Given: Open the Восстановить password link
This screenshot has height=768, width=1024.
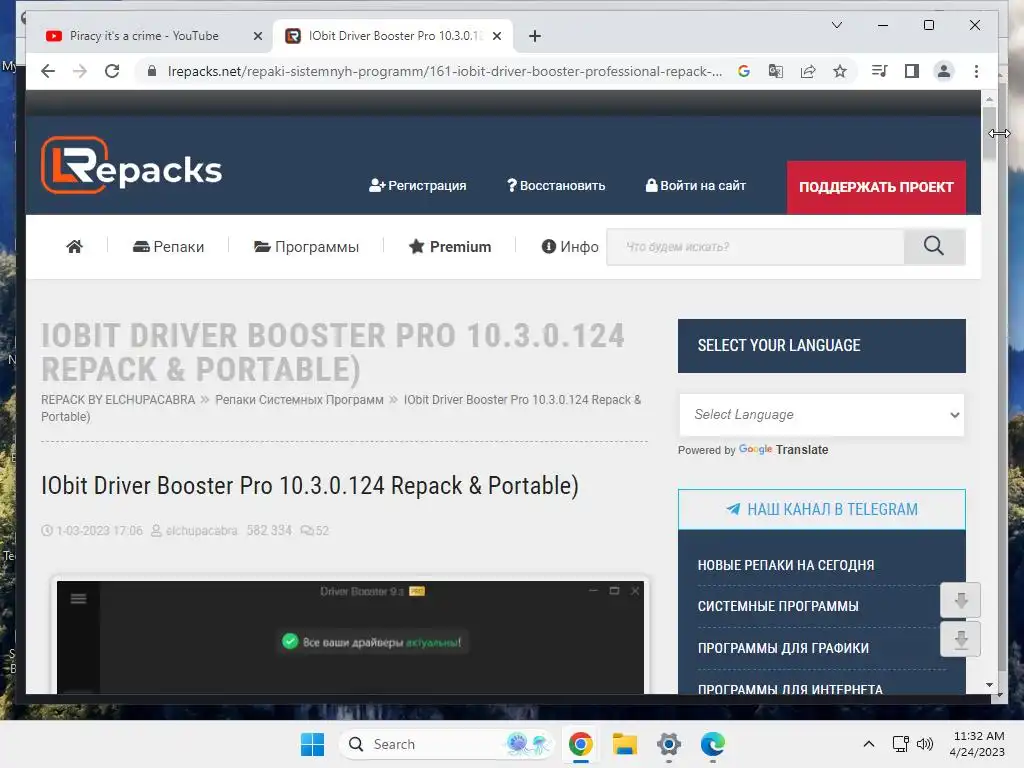Looking at the screenshot, I should click(556, 185).
